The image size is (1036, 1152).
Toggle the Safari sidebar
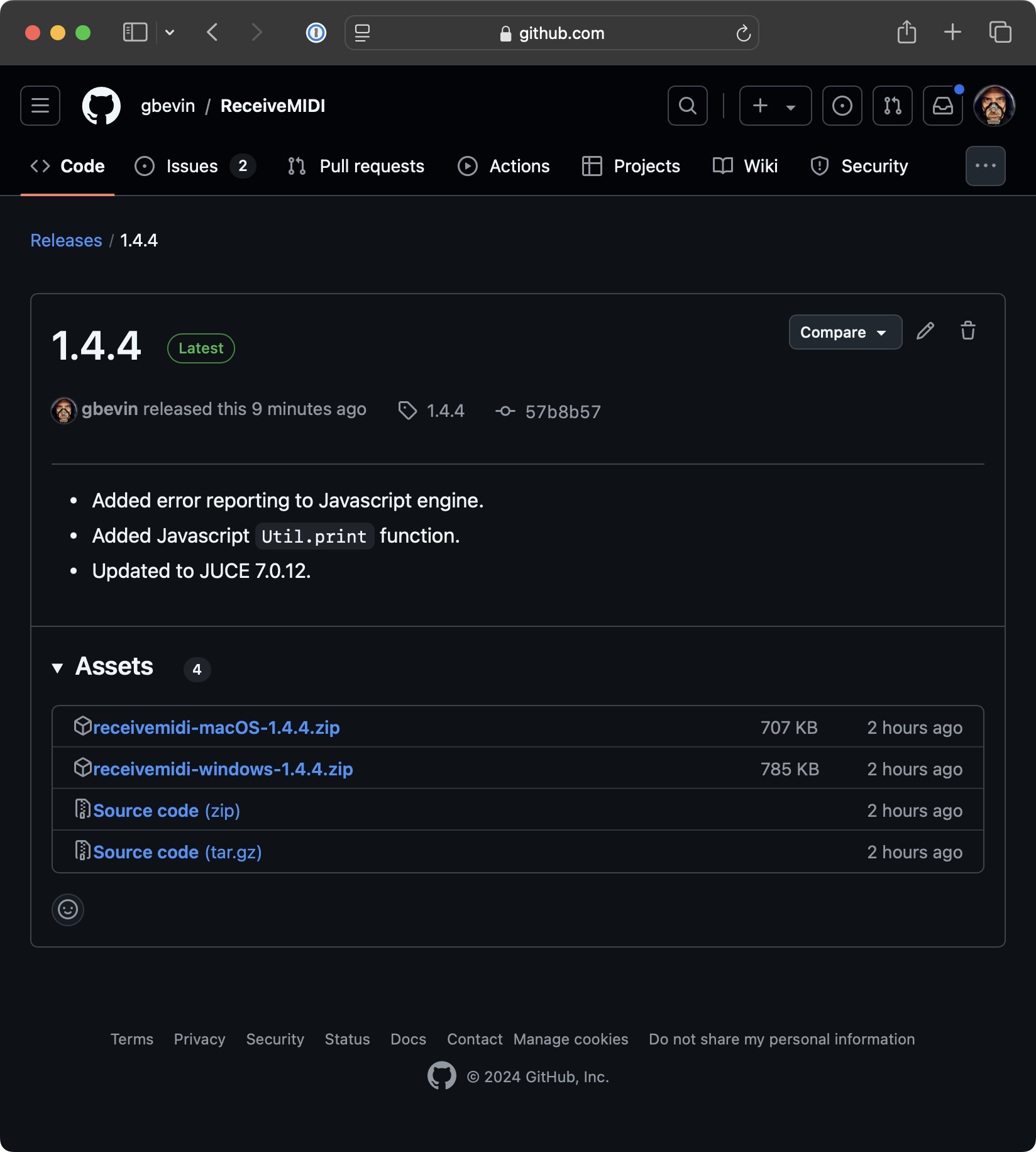click(x=135, y=32)
